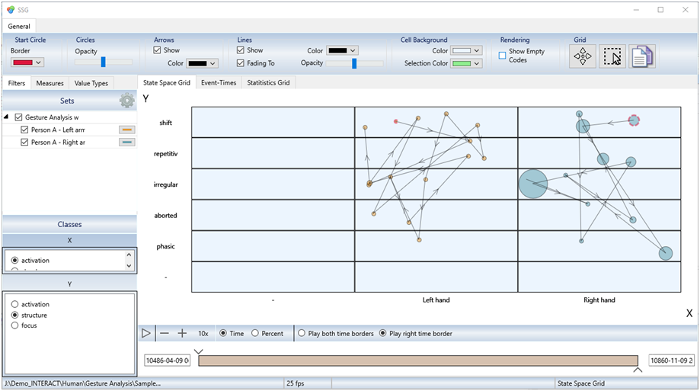This screenshot has width=700, height=391.
Task: Open Selection Color dropdown
Action: pos(466,63)
